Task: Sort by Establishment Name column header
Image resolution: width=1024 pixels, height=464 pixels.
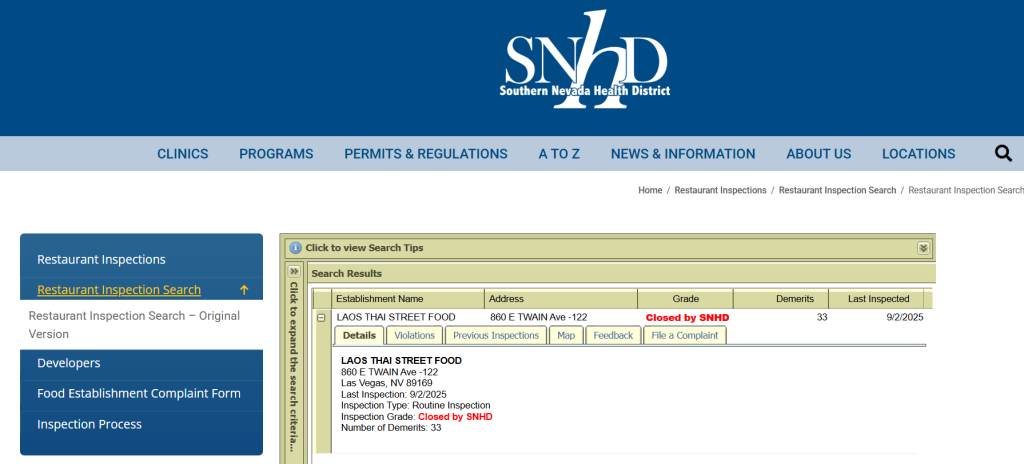Action: click(x=408, y=299)
